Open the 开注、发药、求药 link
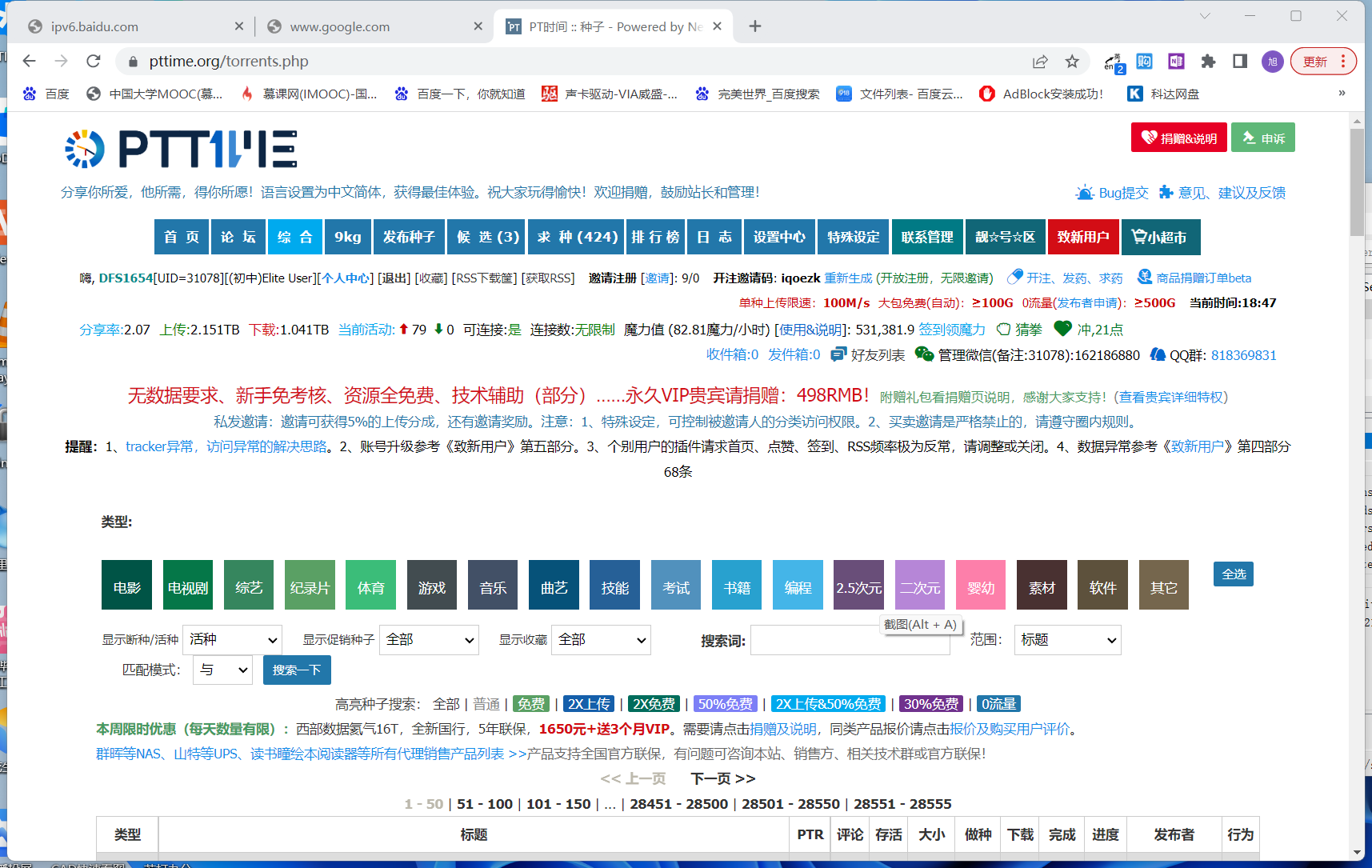Viewport: 1372px width, 868px height. point(1065,278)
